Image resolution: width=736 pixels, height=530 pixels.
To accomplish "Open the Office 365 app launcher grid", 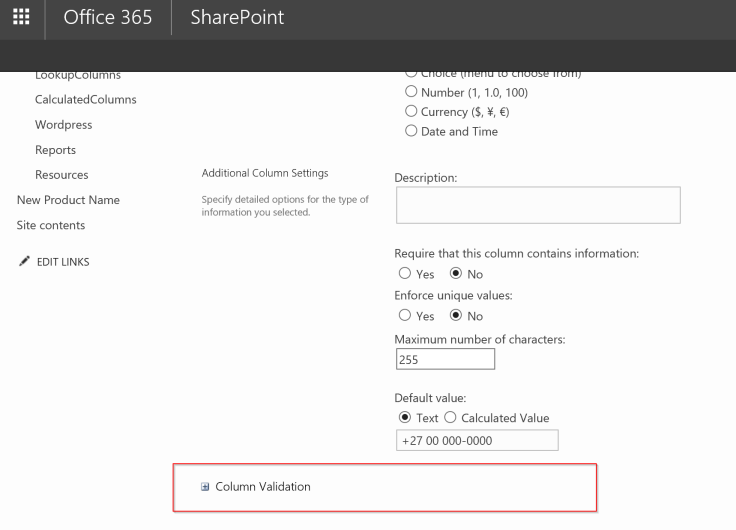I will [x=20, y=18].
